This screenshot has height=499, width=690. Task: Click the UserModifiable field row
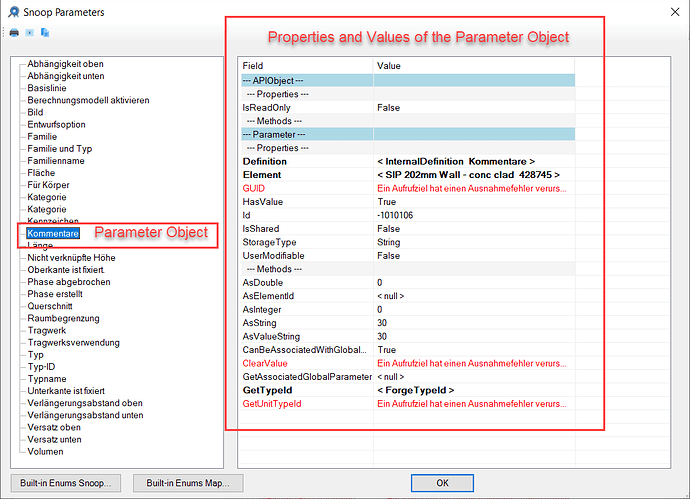click(x=408, y=256)
